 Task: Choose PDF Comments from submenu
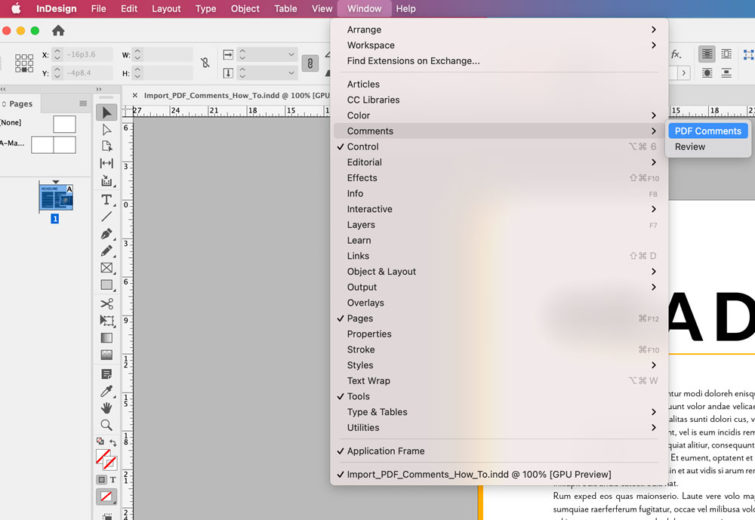tap(708, 131)
